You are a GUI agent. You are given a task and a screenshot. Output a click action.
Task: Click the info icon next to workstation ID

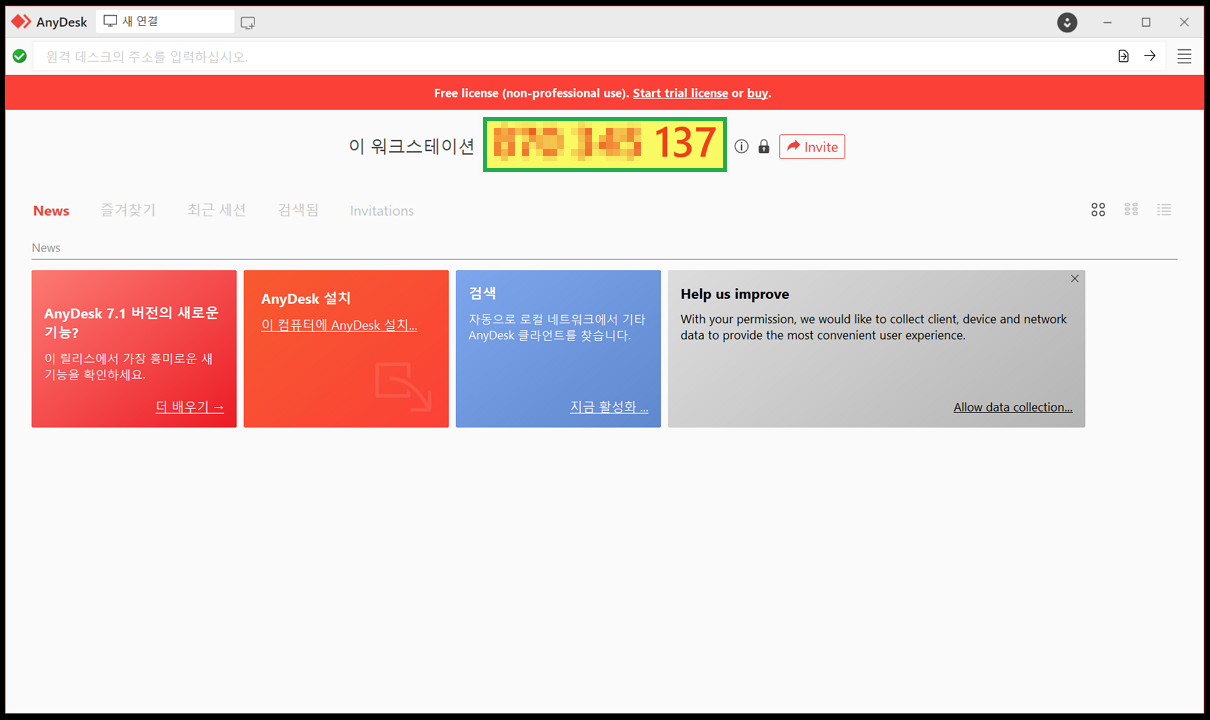(741, 147)
